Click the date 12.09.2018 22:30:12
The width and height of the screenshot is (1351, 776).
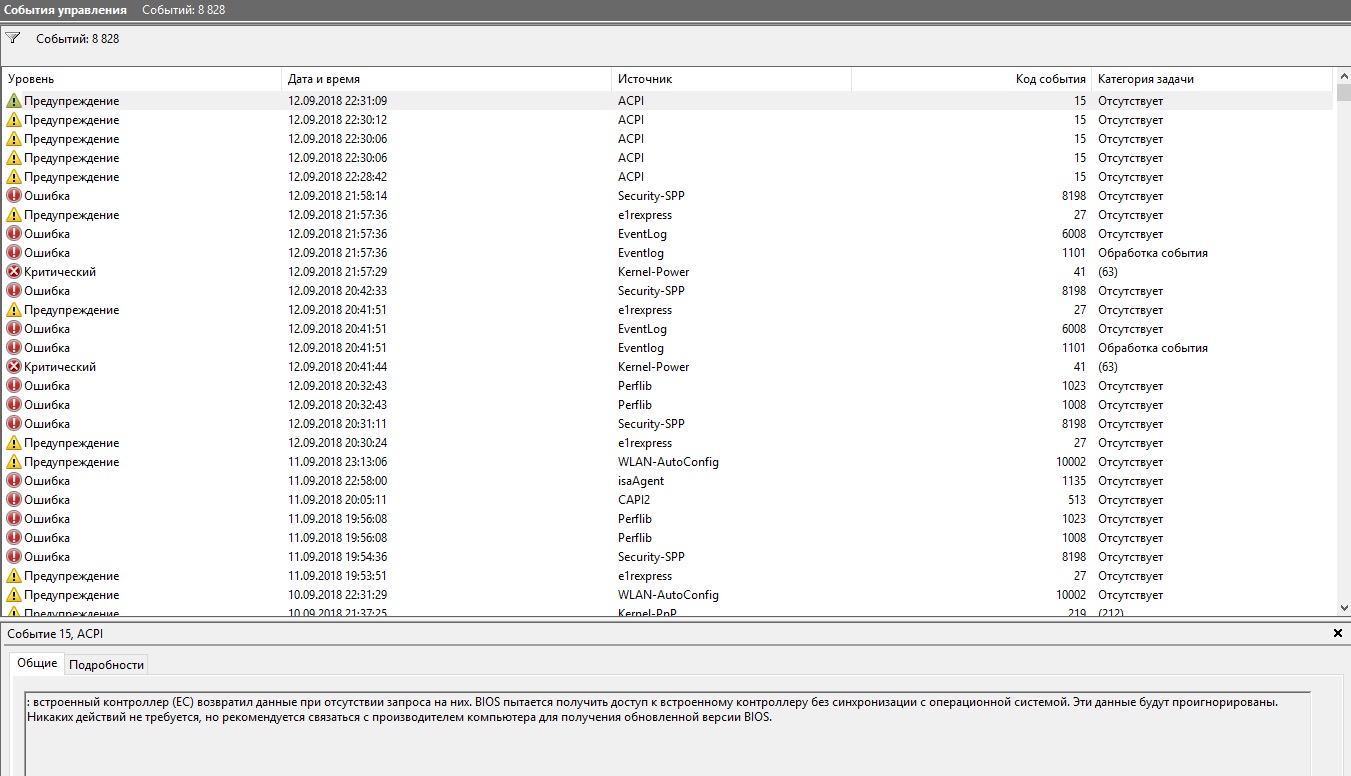pos(337,120)
